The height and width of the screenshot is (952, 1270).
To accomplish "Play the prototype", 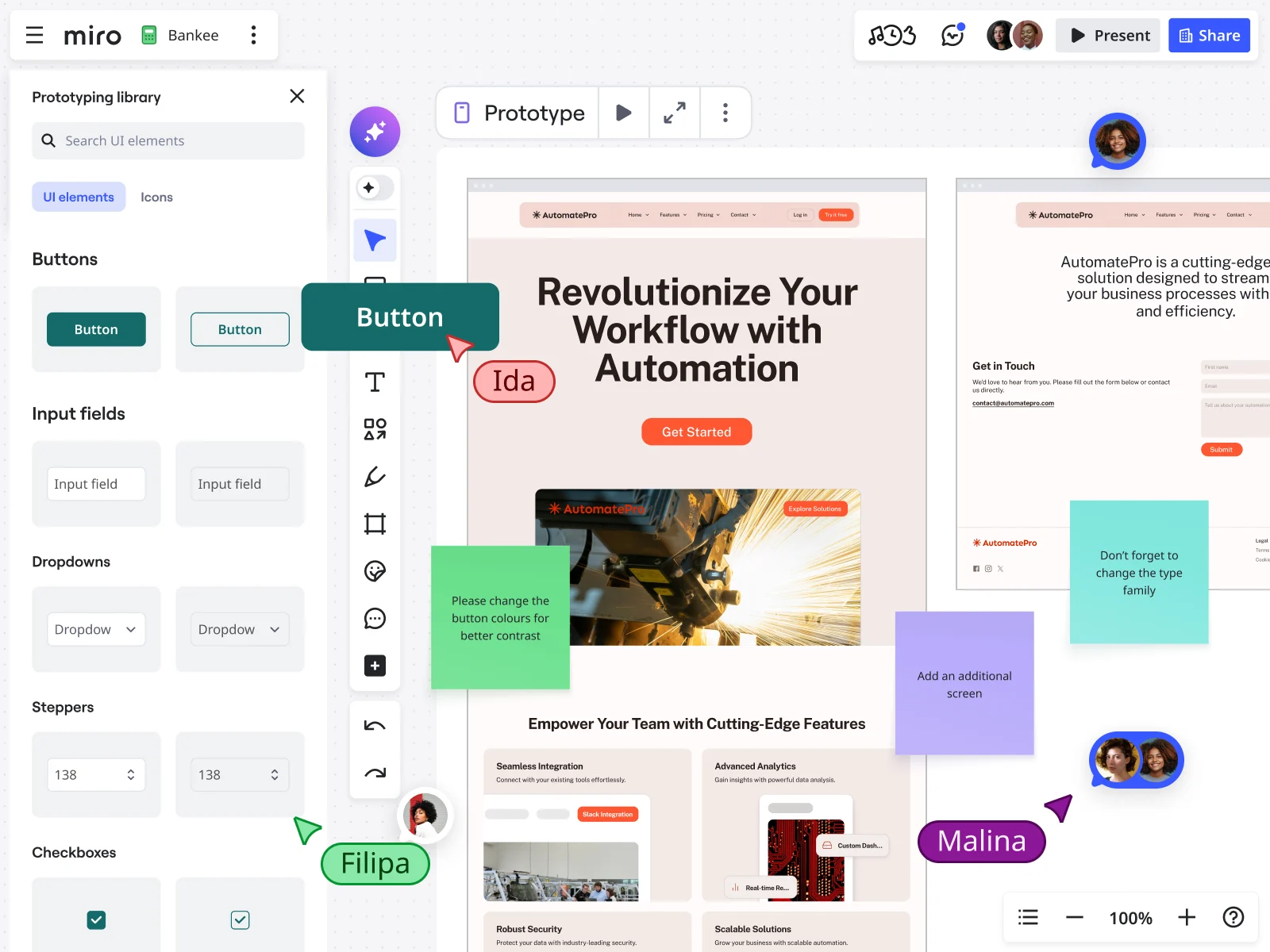I will click(x=624, y=113).
